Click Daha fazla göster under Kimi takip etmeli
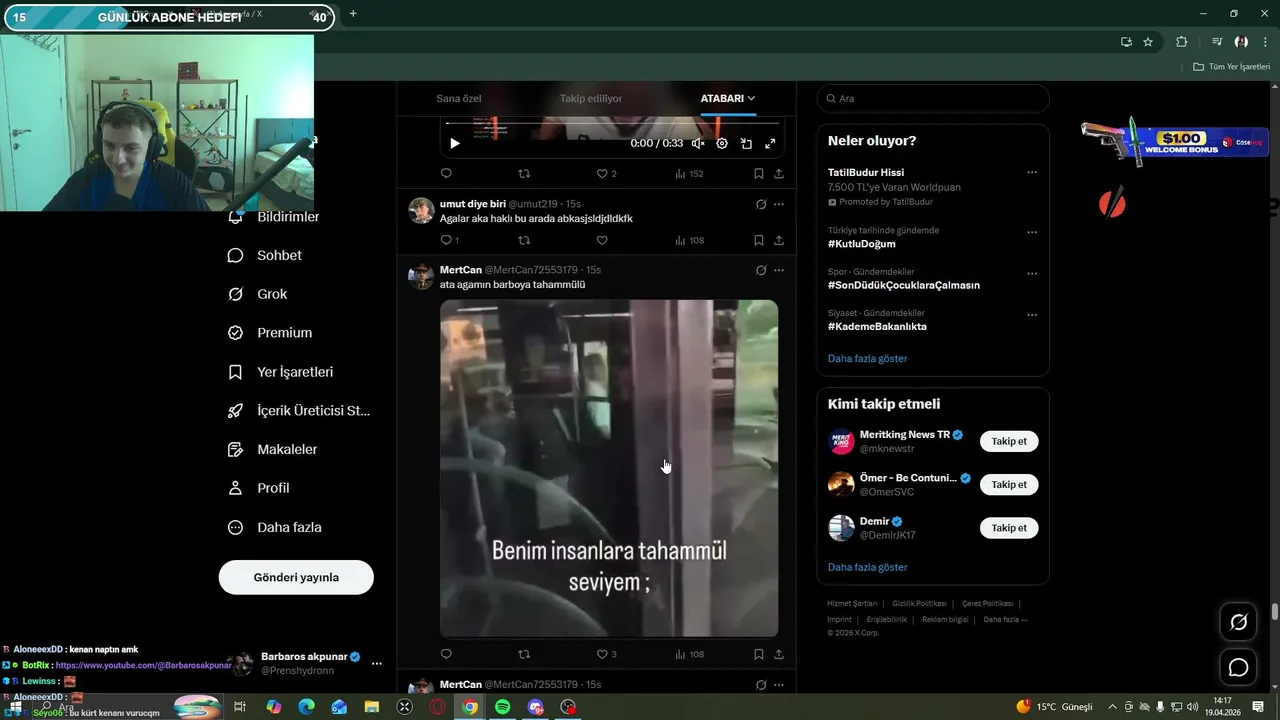Screen dimensions: 1280x720 pos(868,567)
